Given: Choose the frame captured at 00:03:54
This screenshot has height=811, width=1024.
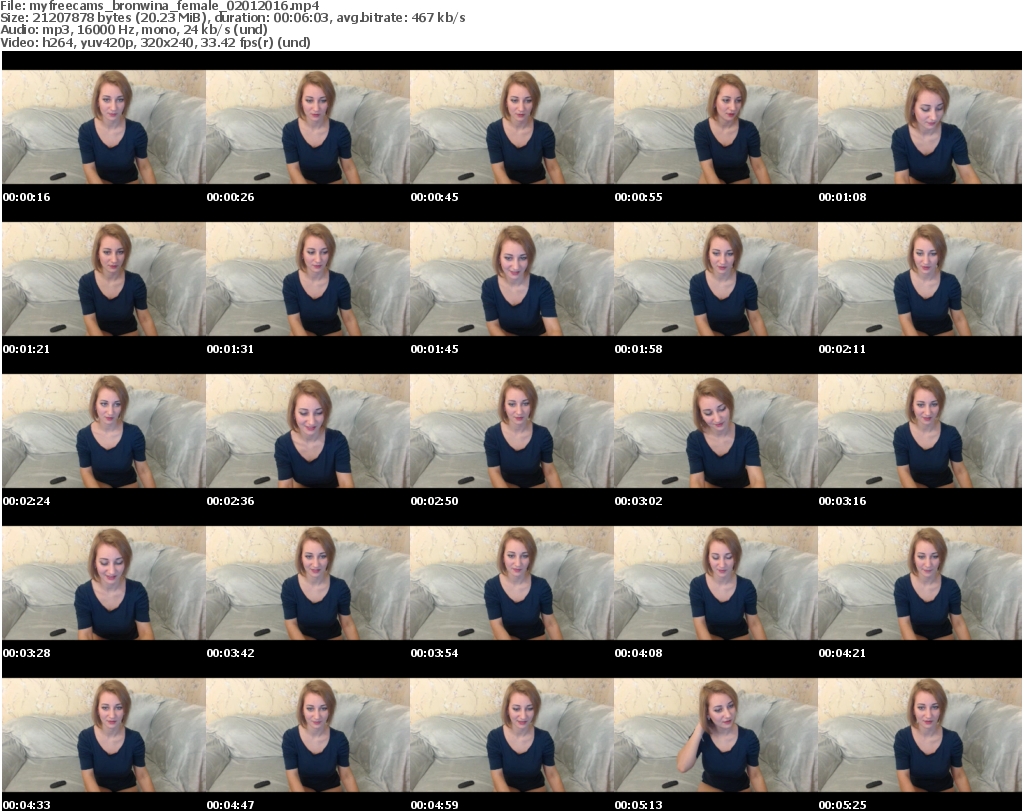Looking at the screenshot, I should (512, 583).
